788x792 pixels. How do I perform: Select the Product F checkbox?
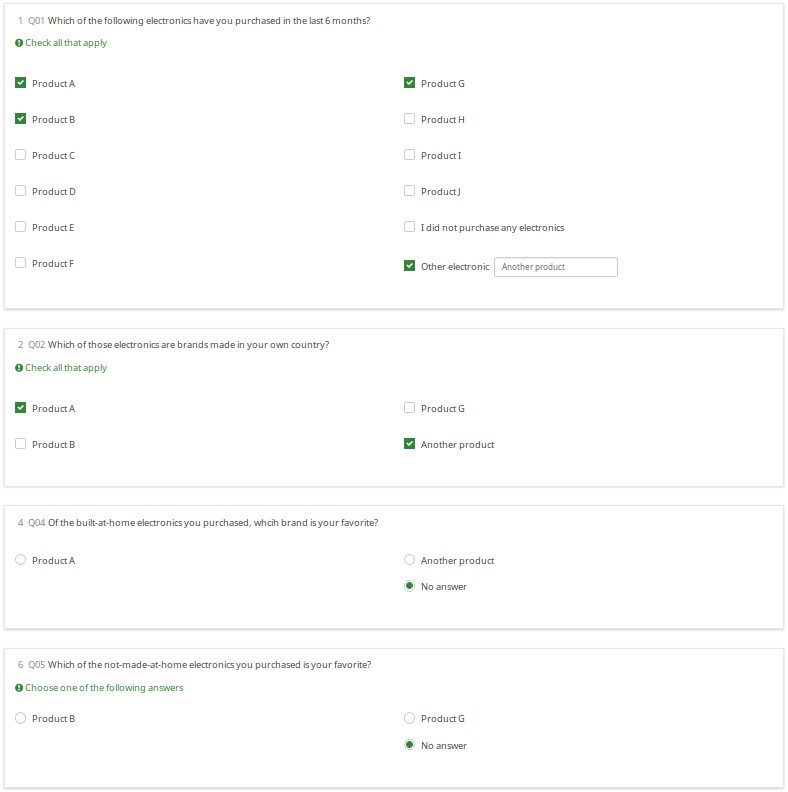(21, 263)
